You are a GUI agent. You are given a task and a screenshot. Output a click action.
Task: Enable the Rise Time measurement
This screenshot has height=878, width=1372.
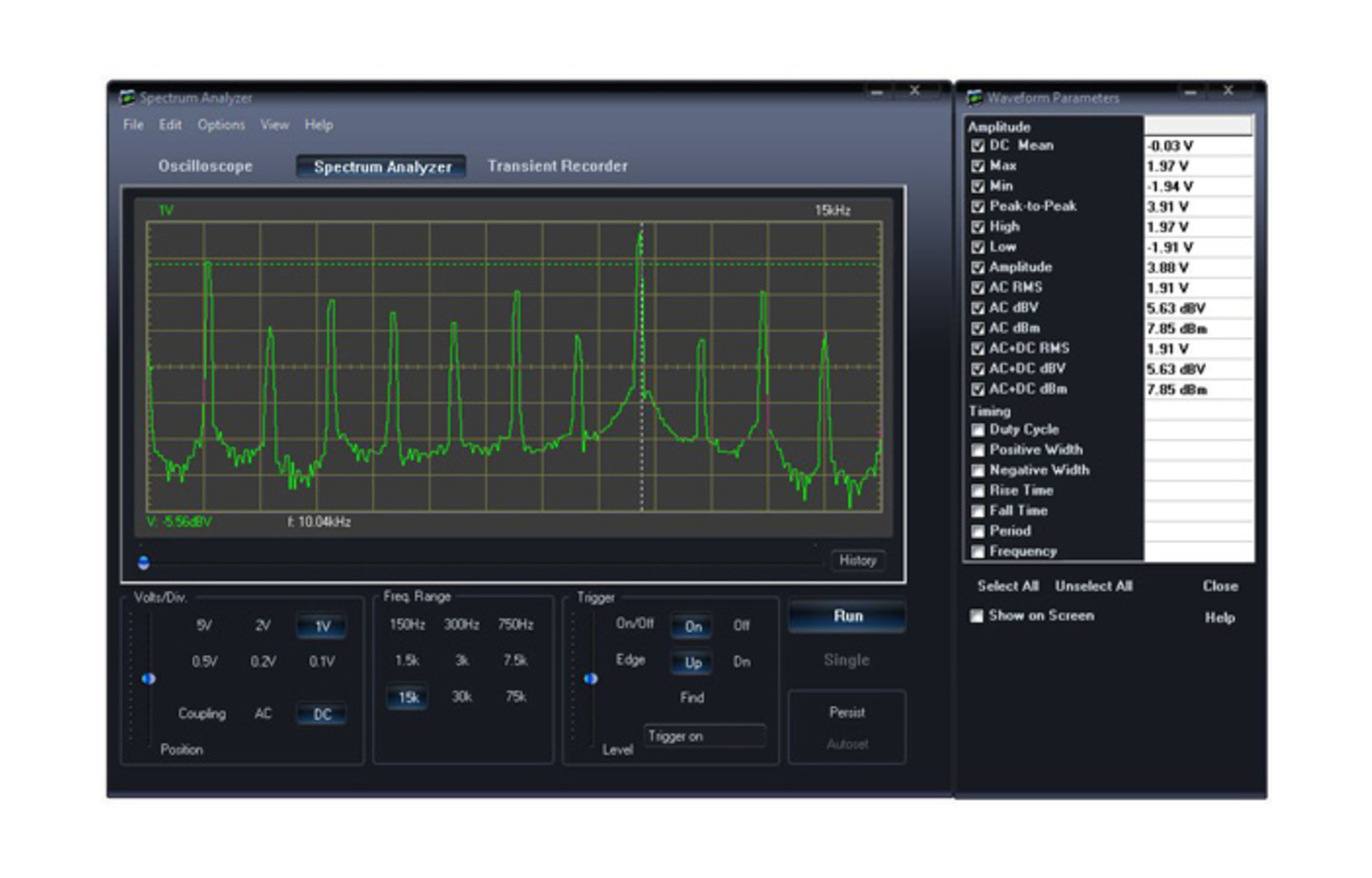[978, 490]
